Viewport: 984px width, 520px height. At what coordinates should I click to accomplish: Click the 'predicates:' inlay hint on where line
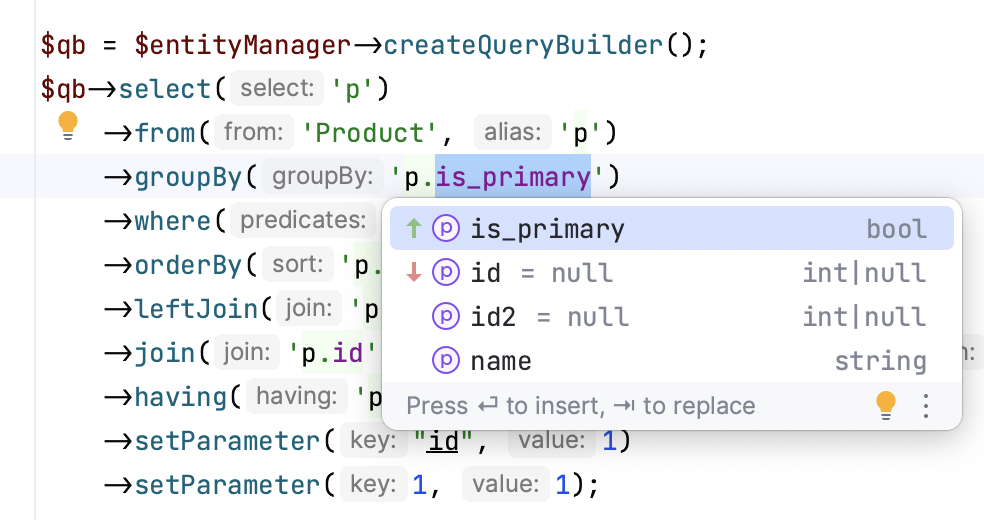tap(303, 220)
